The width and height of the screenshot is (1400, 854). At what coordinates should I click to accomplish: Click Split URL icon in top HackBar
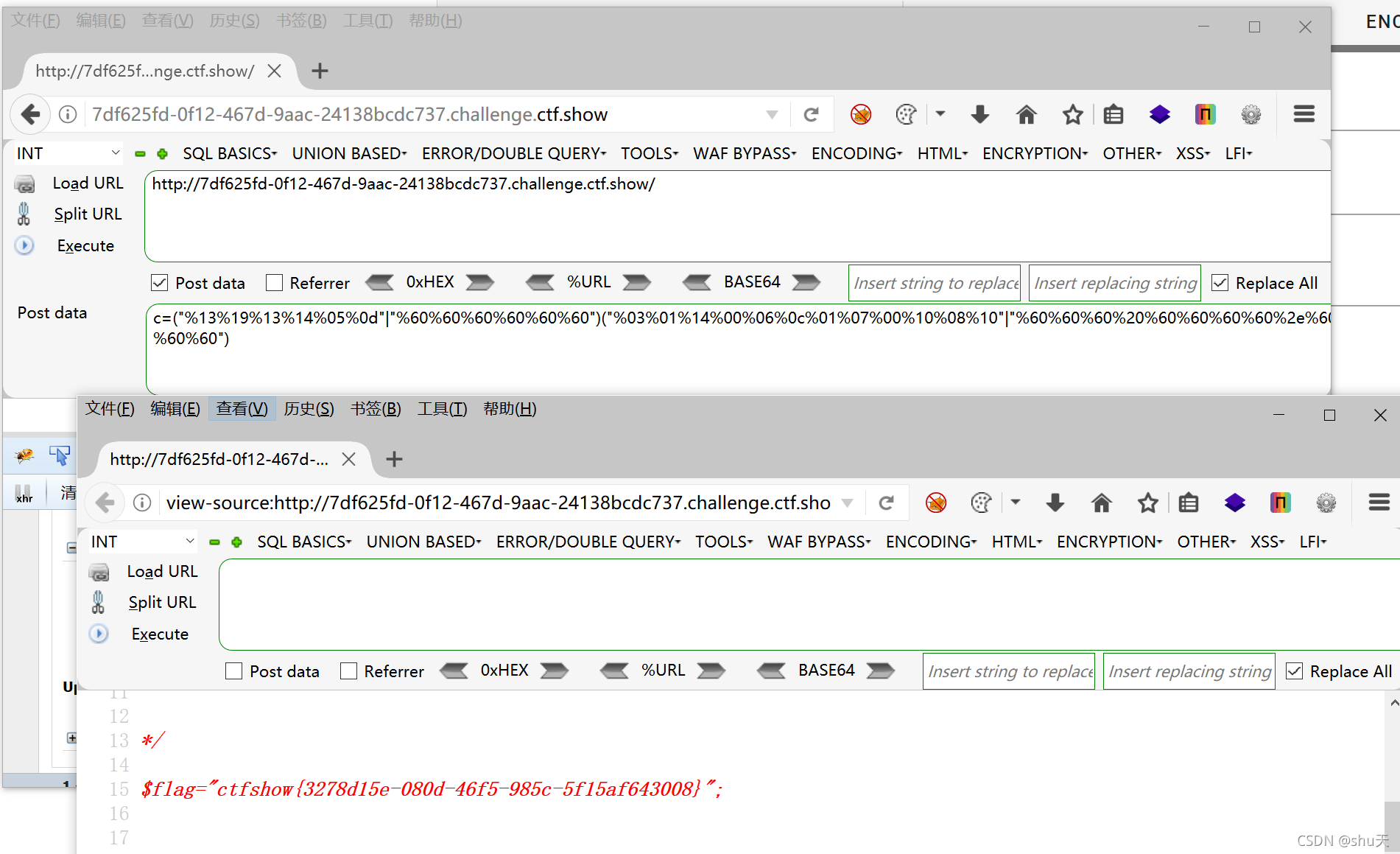[24, 214]
